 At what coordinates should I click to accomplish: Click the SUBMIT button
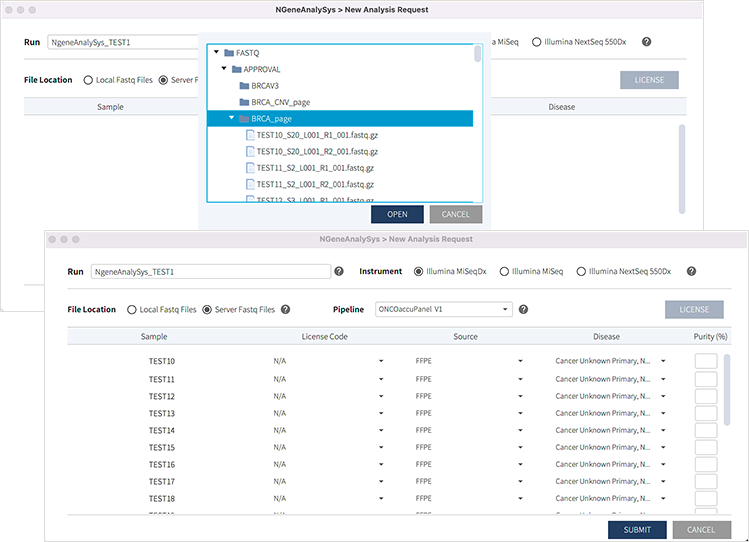[637, 530]
